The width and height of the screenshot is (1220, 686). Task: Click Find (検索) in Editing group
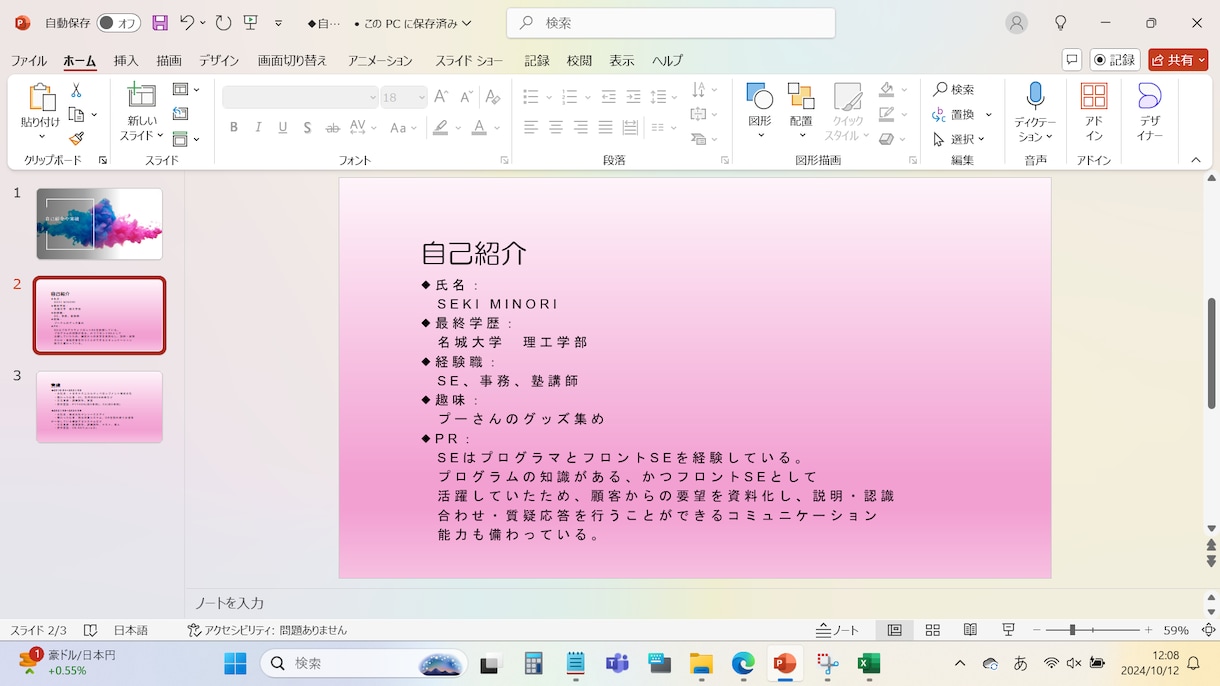pos(954,89)
